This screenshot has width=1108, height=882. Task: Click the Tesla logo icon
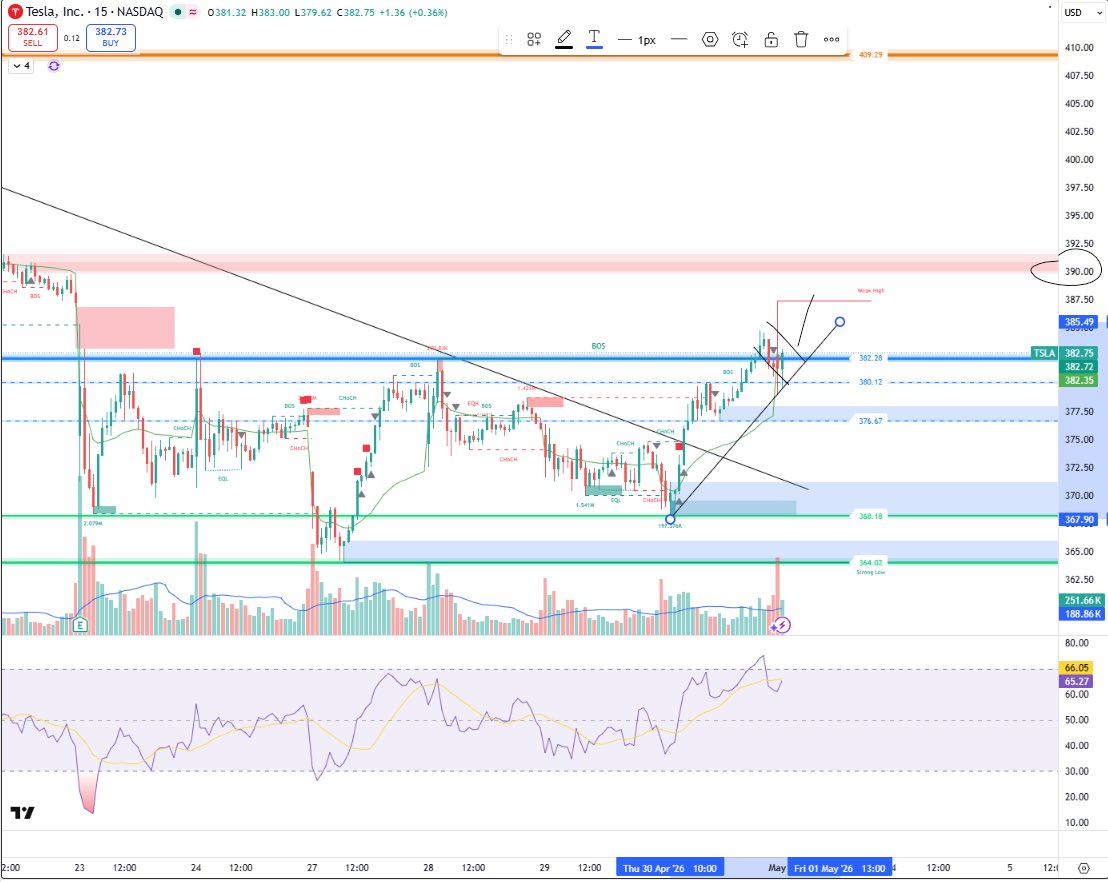(x=15, y=12)
